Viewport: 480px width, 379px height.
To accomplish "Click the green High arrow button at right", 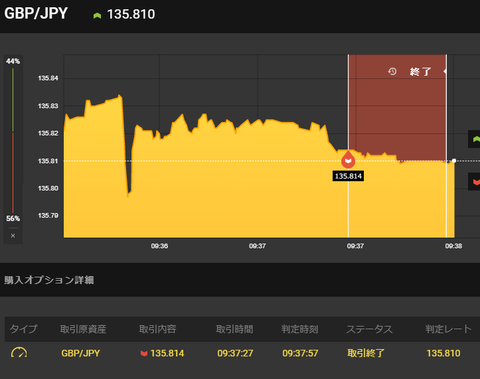I will point(474,139).
